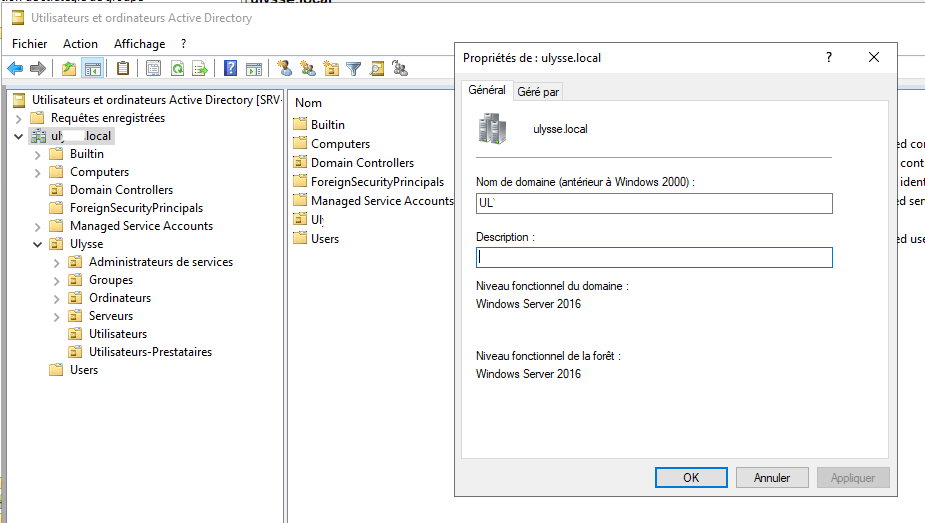Viewport: 925px width, 523px height.
Task: Open the Action menu
Action: coord(80,44)
